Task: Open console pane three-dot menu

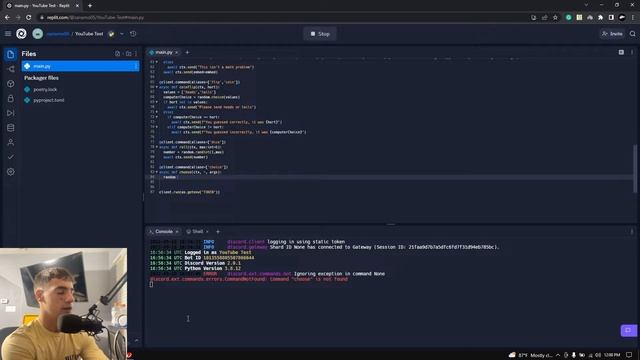Action: pos(632,231)
